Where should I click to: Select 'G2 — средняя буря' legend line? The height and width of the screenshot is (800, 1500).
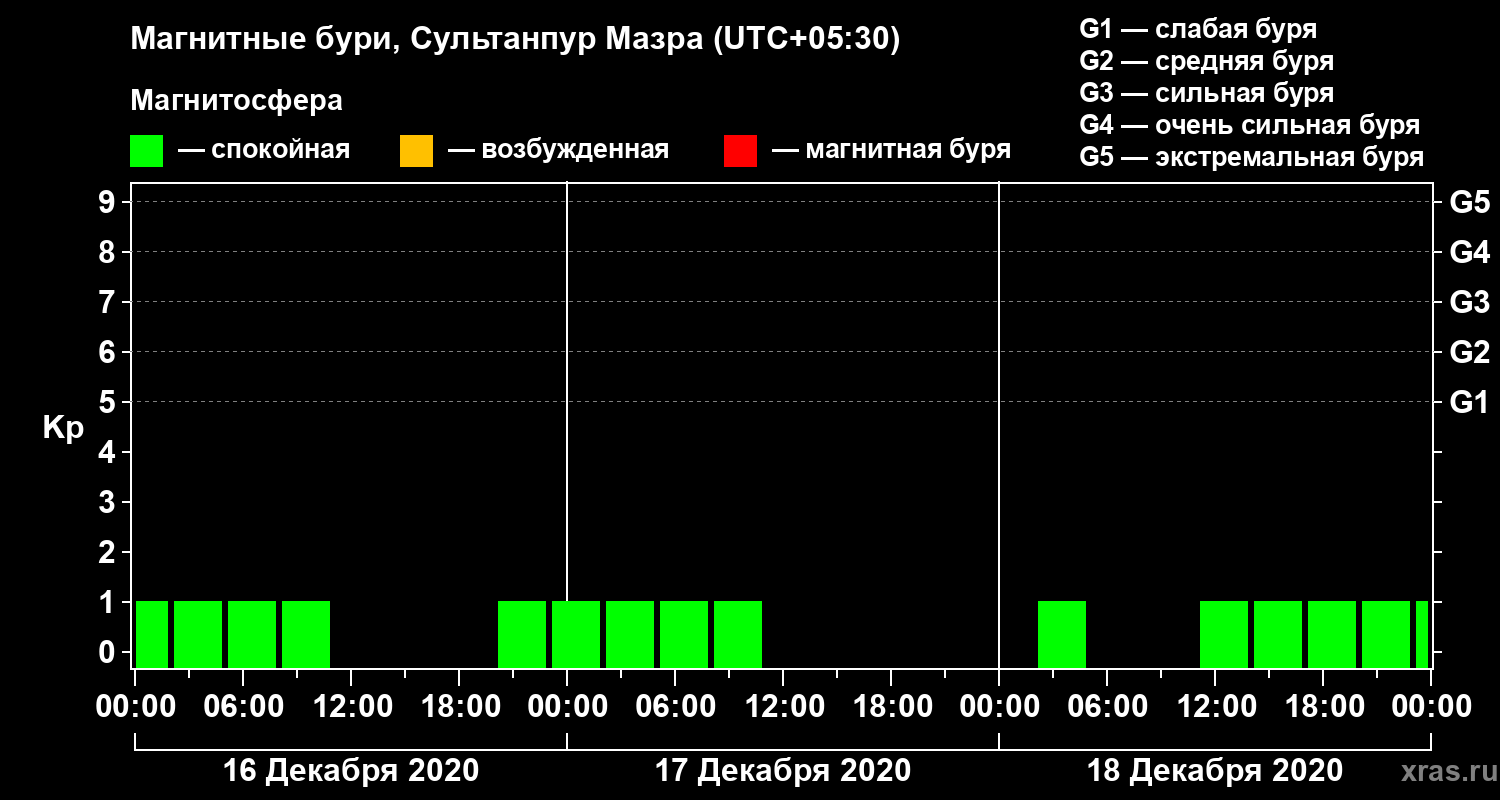coord(1206,61)
